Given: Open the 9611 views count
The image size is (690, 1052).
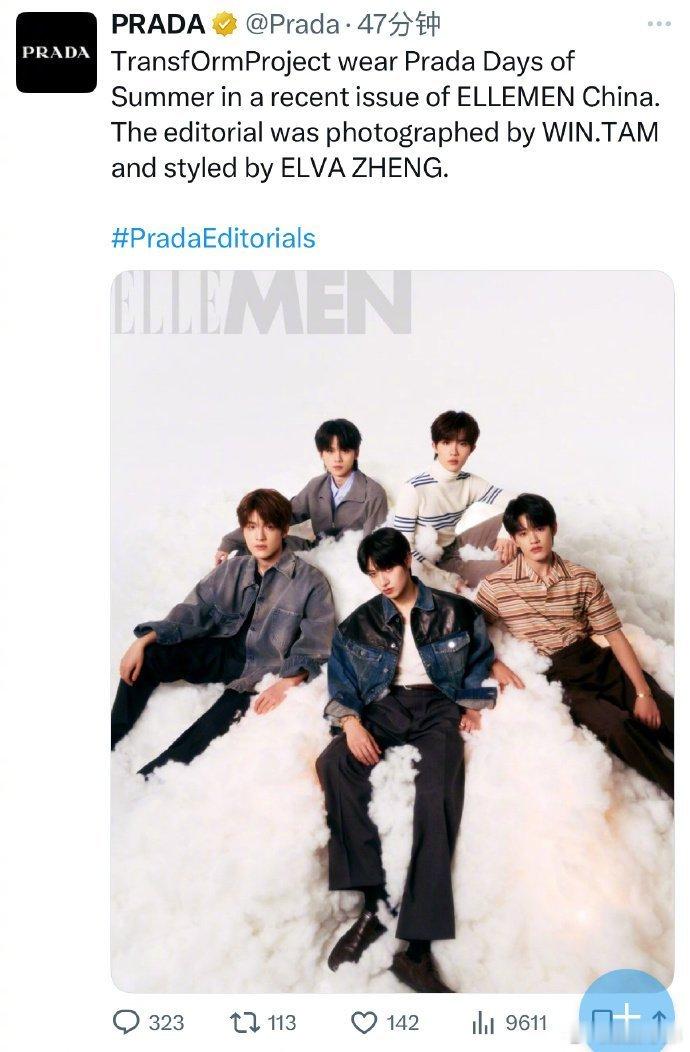Looking at the screenshot, I should coord(526,1022).
